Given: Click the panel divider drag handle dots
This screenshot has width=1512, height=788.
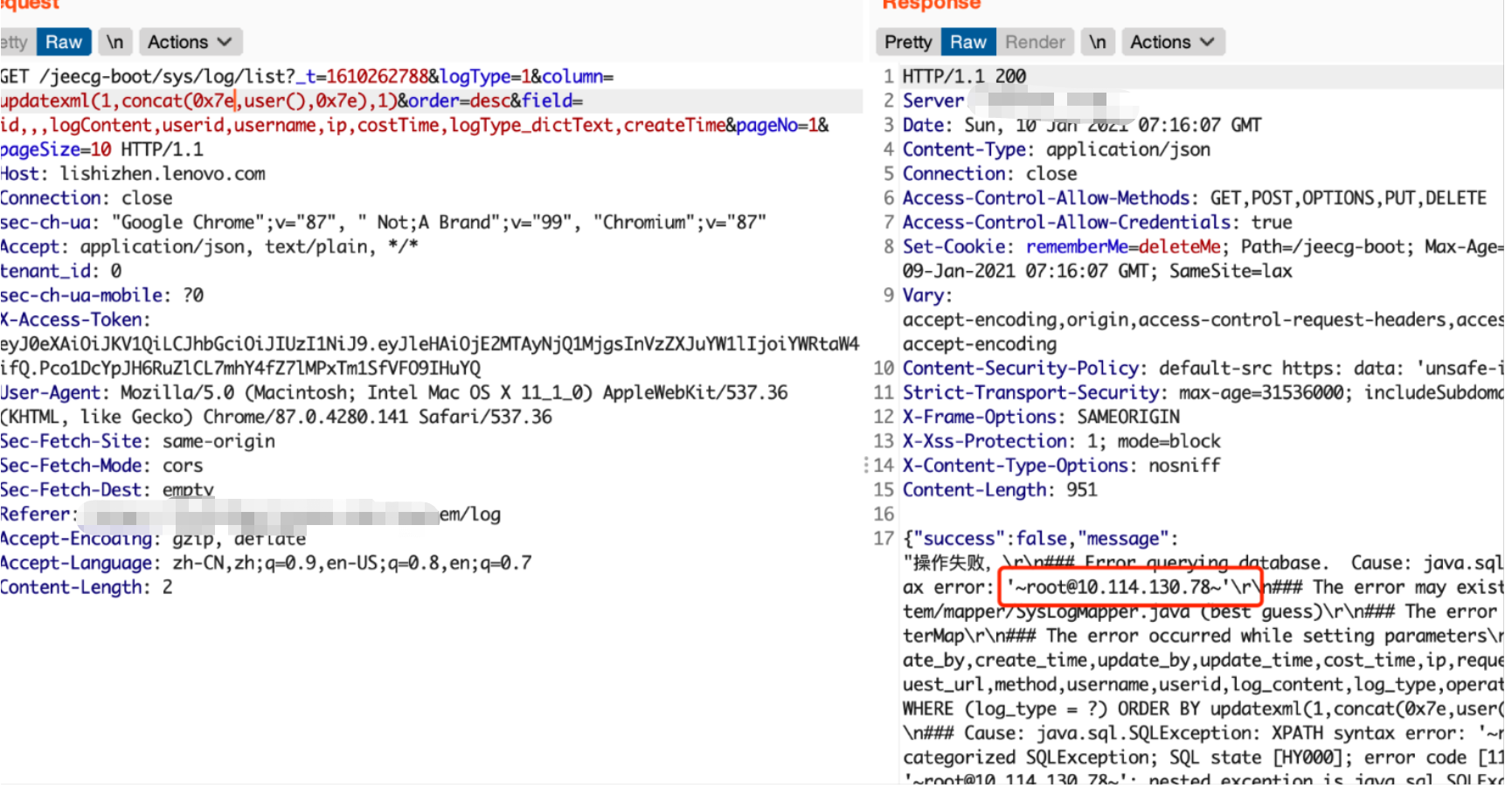Looking at the screenshot, I should [864, 466].
